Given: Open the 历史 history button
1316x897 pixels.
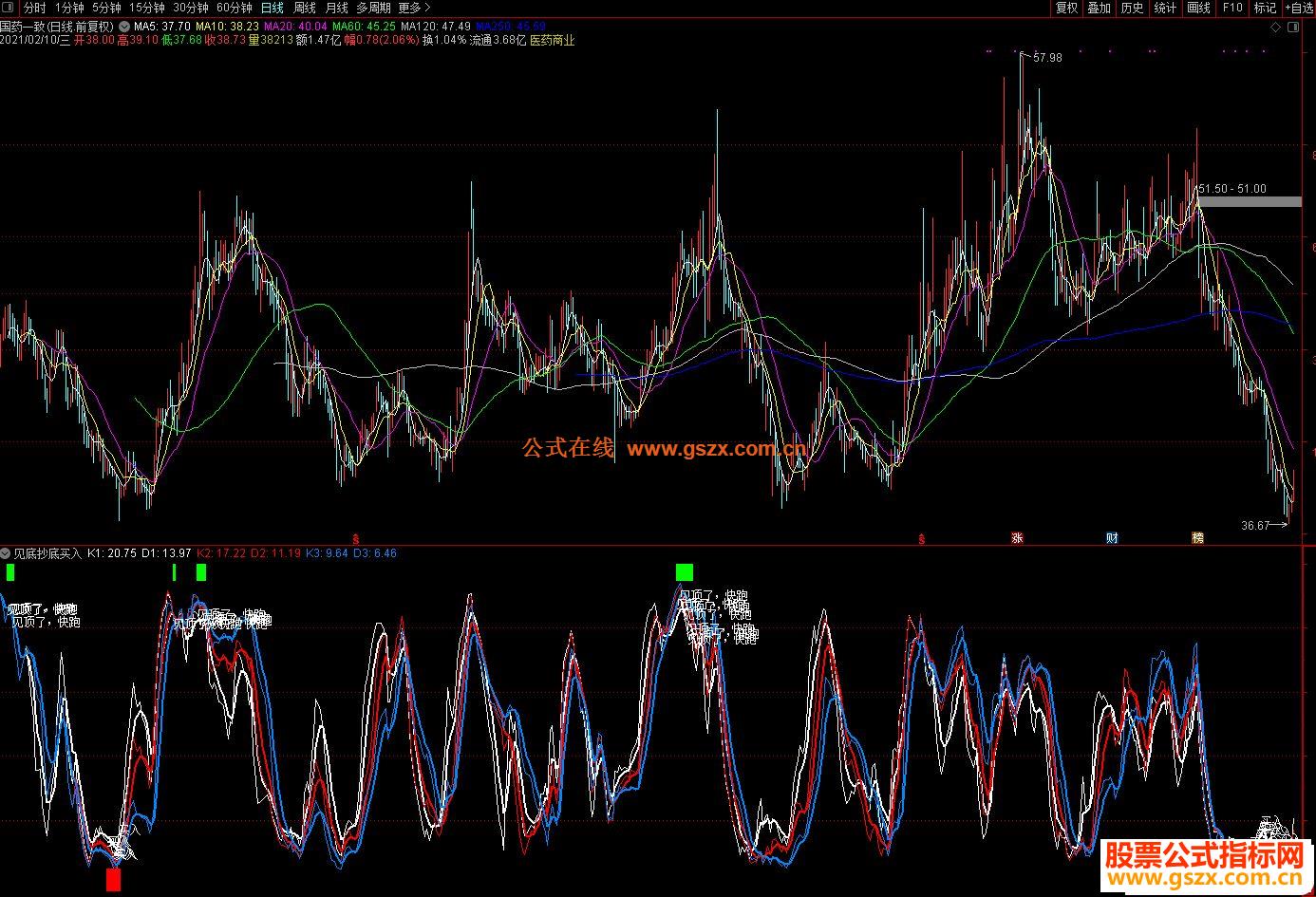Looking at the screenshot, I should (x=1133, y=8).
